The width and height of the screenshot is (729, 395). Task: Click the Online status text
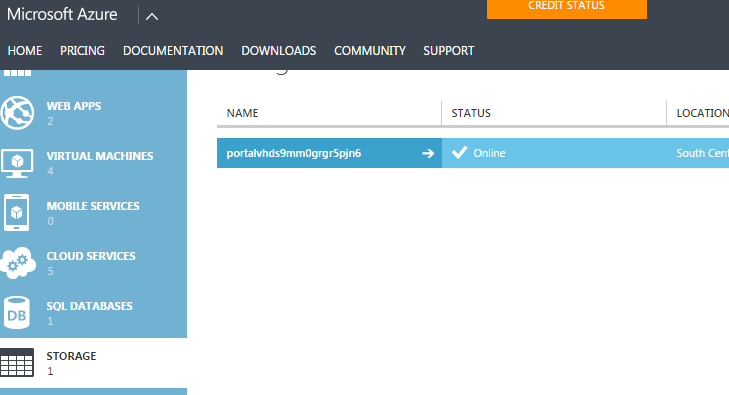coord(489,153)
